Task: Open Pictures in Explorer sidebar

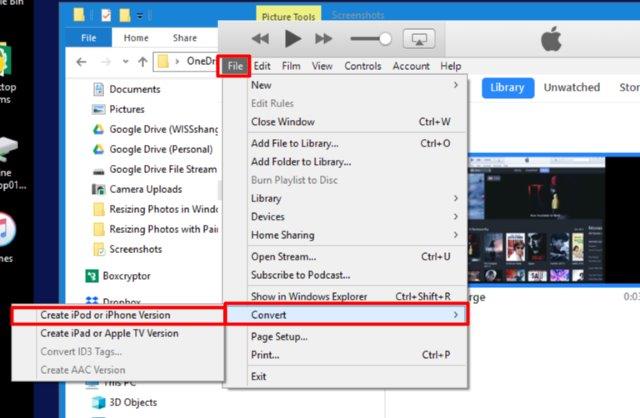Action: click(118, 109)
